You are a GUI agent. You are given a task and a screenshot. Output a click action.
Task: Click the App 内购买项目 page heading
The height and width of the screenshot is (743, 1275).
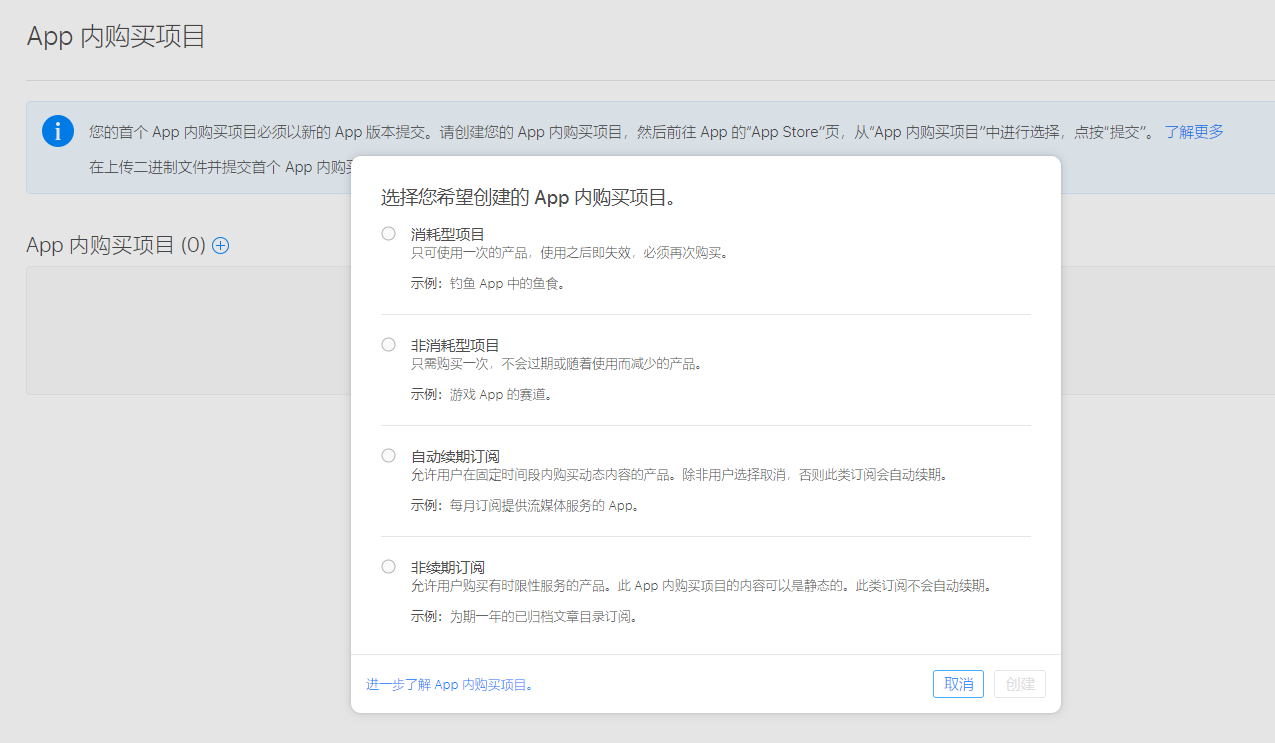[116, 37]
